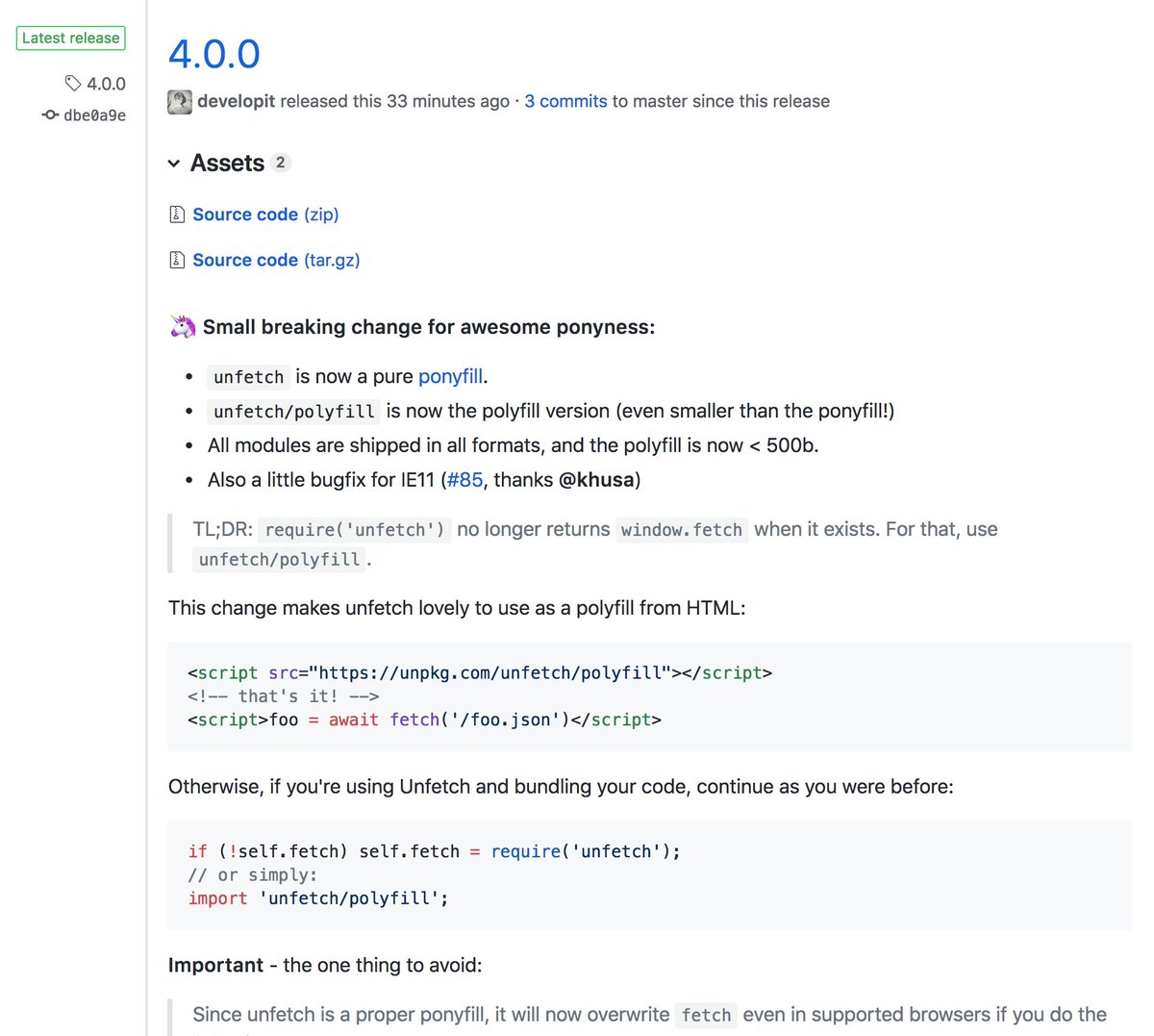Download Source code (zip)
Viewport: 1154px width, 1036px height.
(245, 214)
